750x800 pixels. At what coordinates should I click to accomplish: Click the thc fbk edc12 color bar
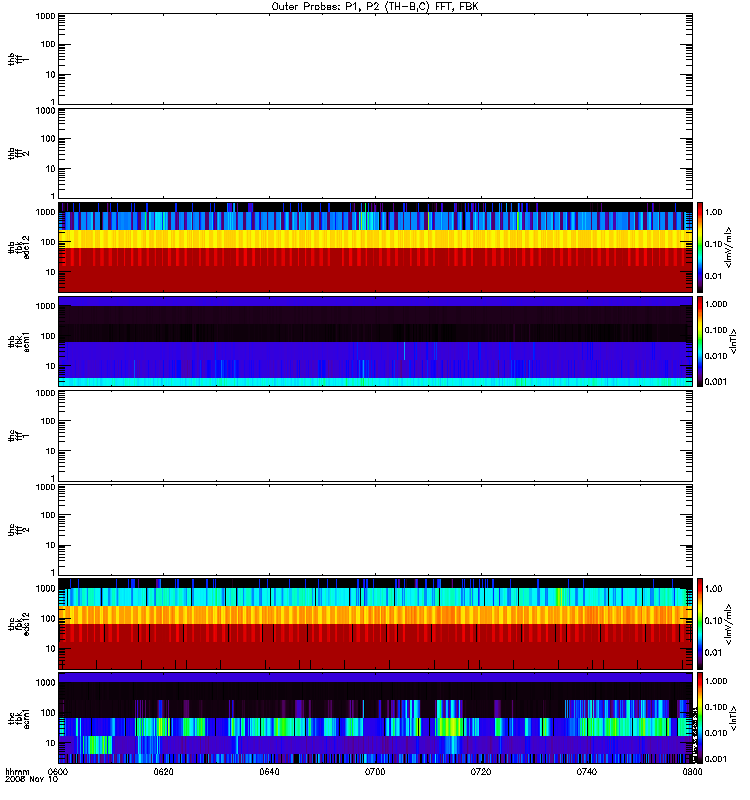(700, 624)
